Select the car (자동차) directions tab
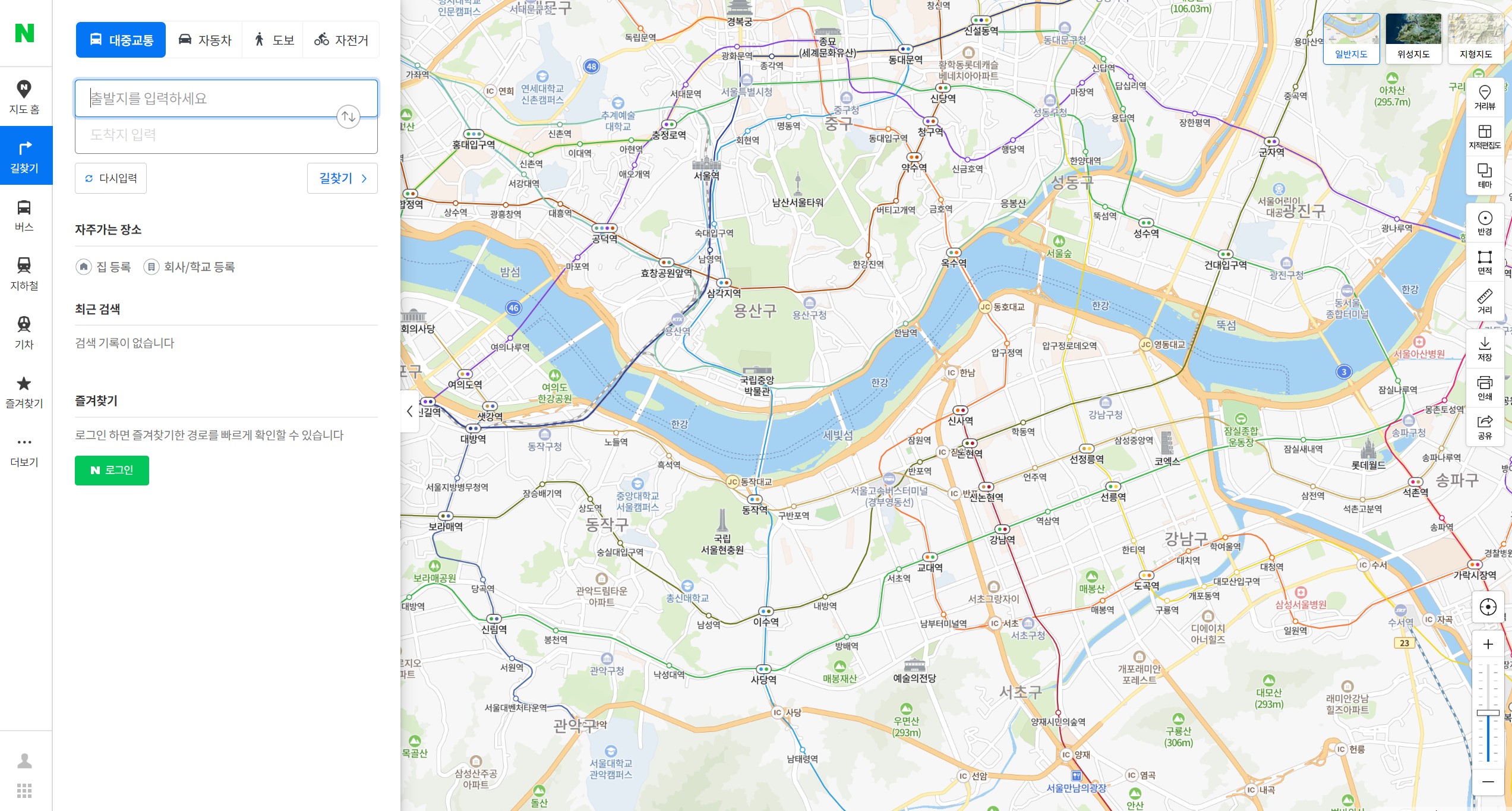The width and height of the screenshot is (1512, 811). 204,40
